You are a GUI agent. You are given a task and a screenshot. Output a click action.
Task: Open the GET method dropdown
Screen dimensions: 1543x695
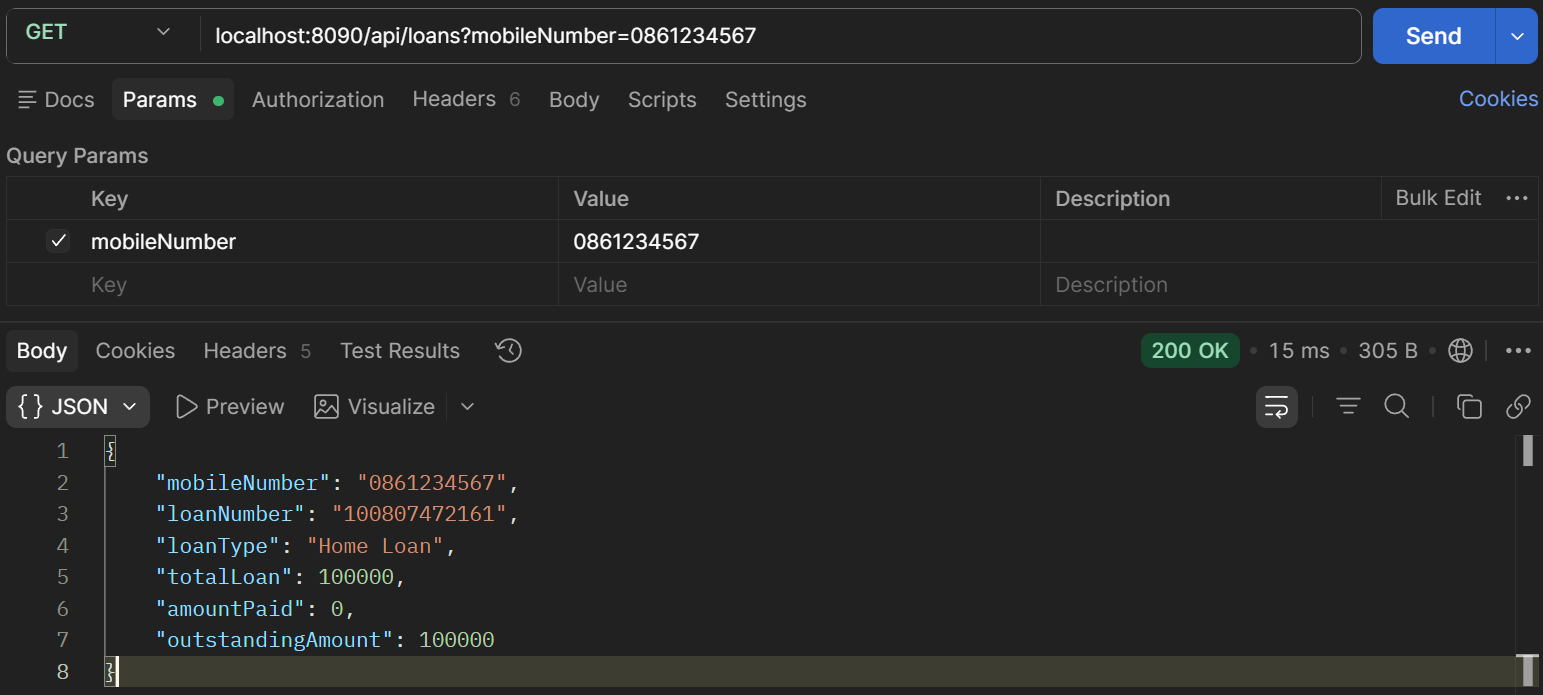pos(98,33)
